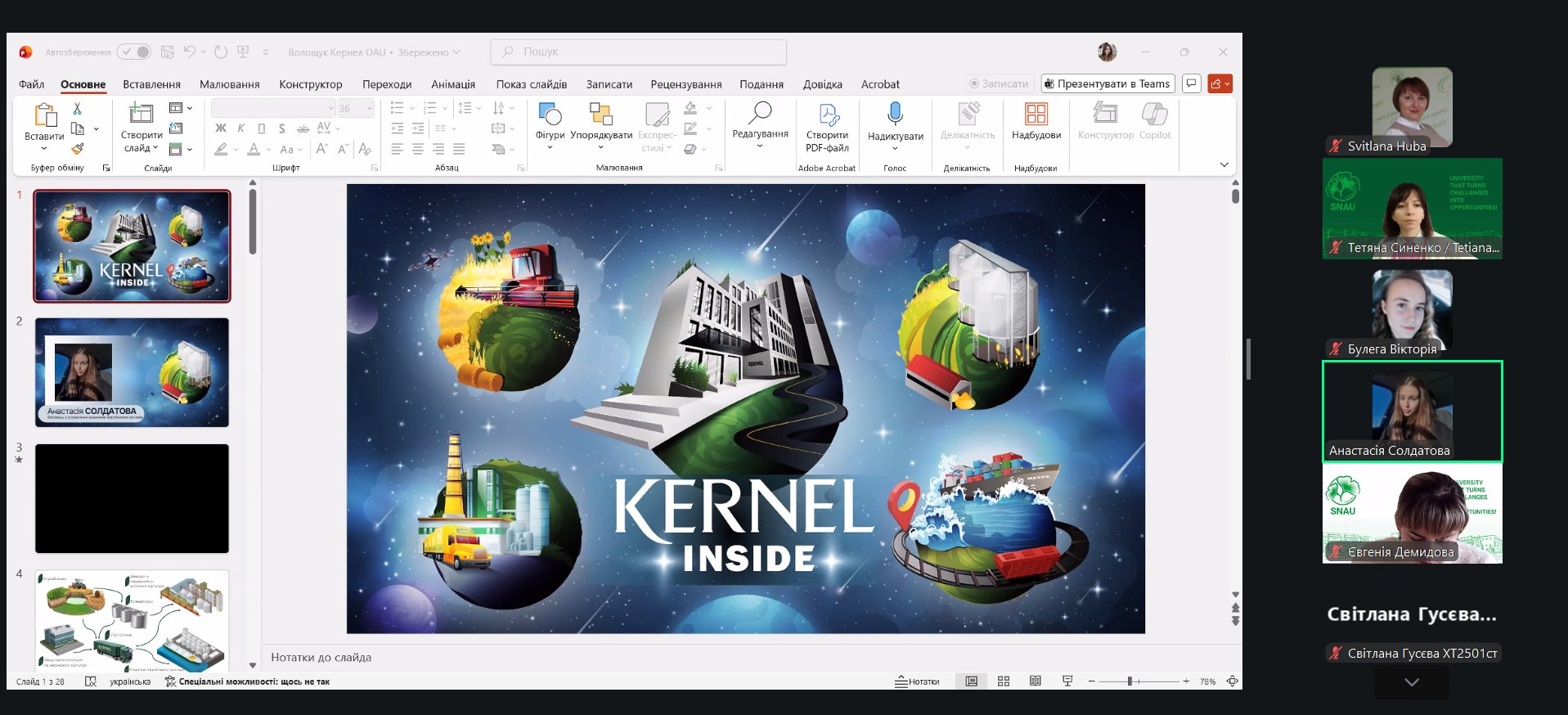Select slide 2 thumbnail with Анастасія Солдатова
Image resolution: width=1568 pixels, height=715 pixels.
pos(132,372)
